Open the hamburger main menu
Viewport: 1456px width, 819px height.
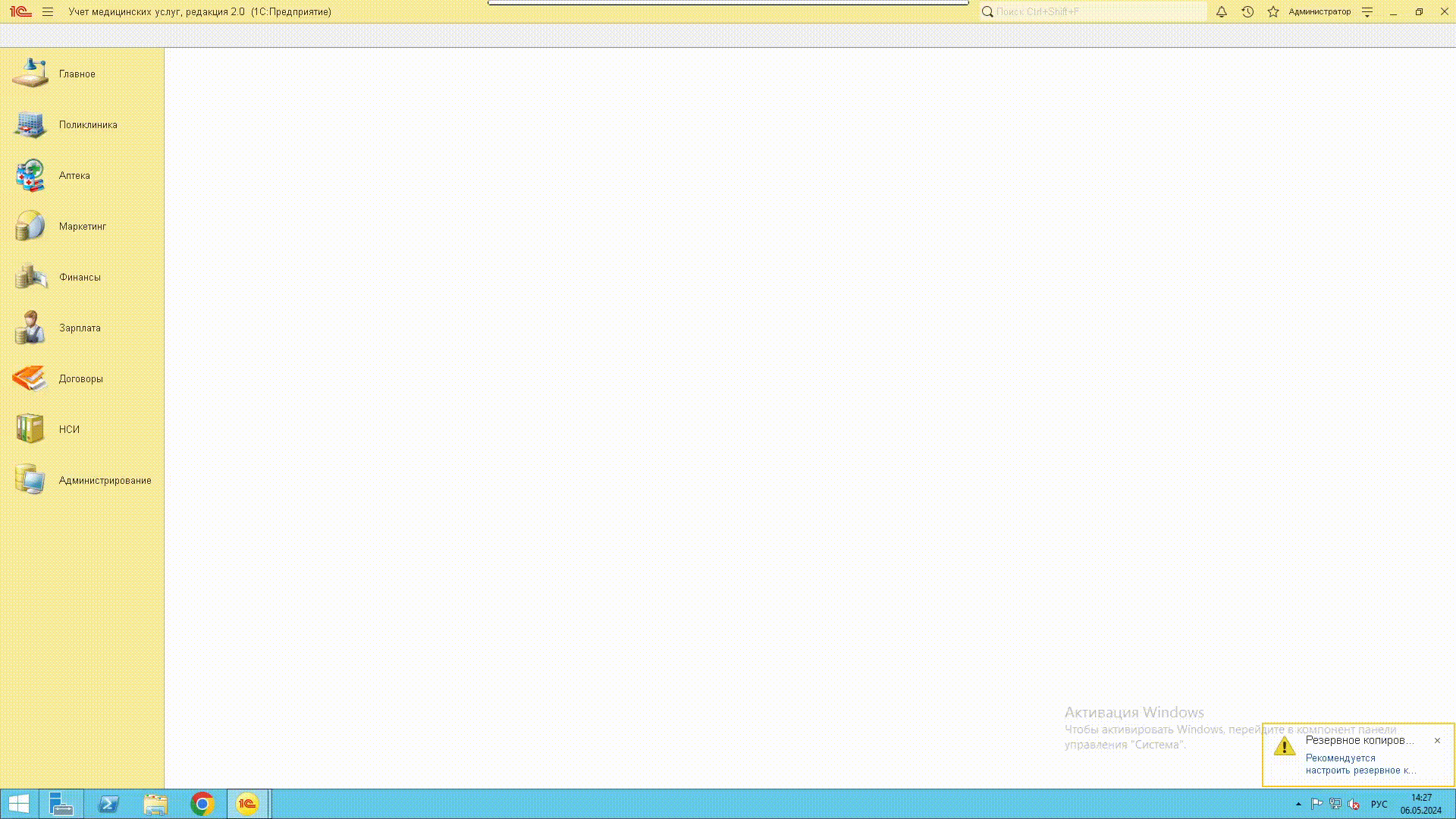(x=48, y=12)
